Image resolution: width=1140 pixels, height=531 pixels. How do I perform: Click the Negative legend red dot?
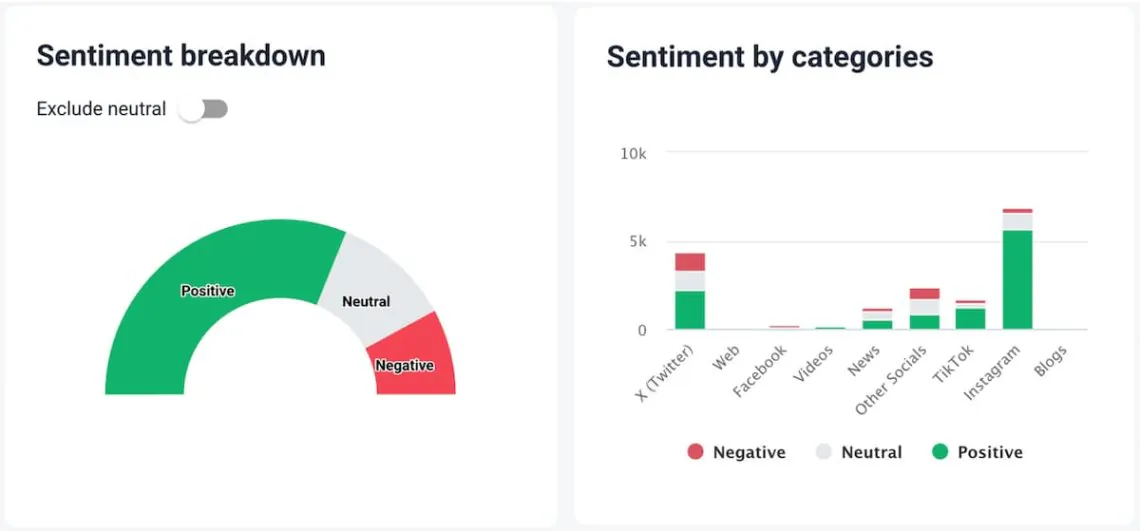(696, 452)
